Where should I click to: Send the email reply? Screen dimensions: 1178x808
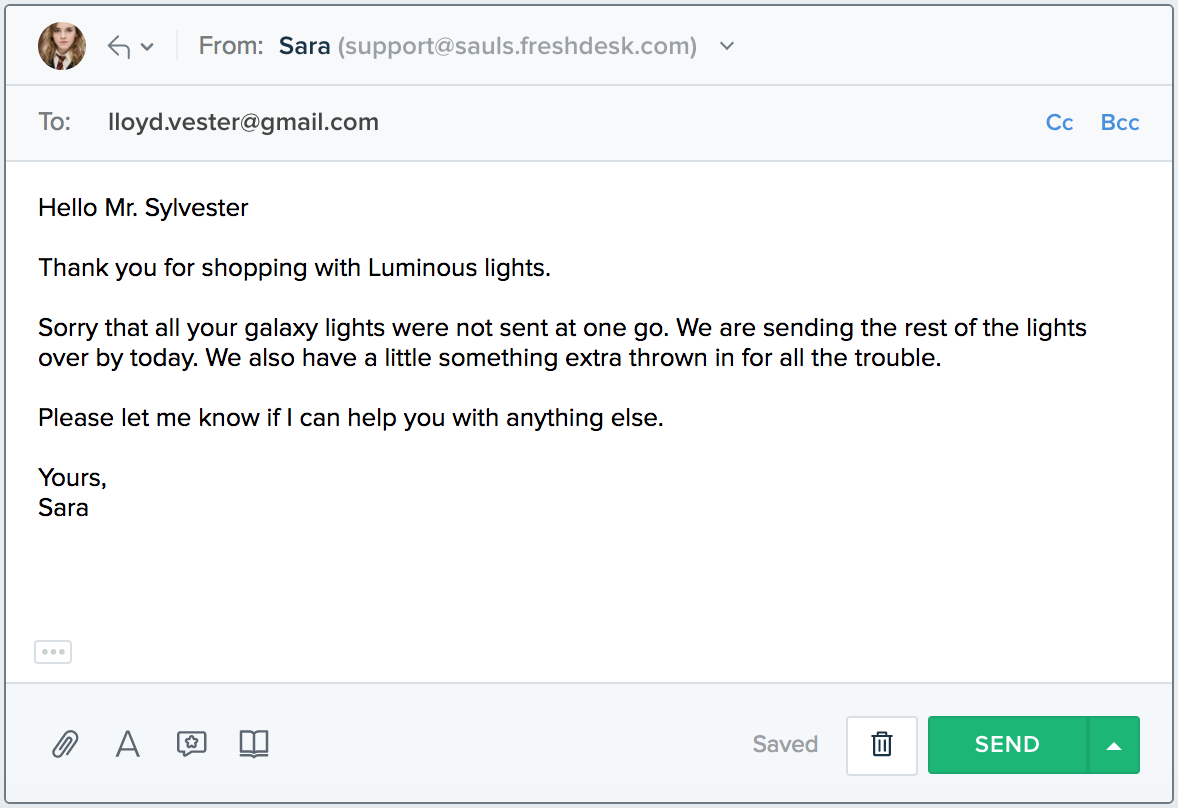(1007, 745)
